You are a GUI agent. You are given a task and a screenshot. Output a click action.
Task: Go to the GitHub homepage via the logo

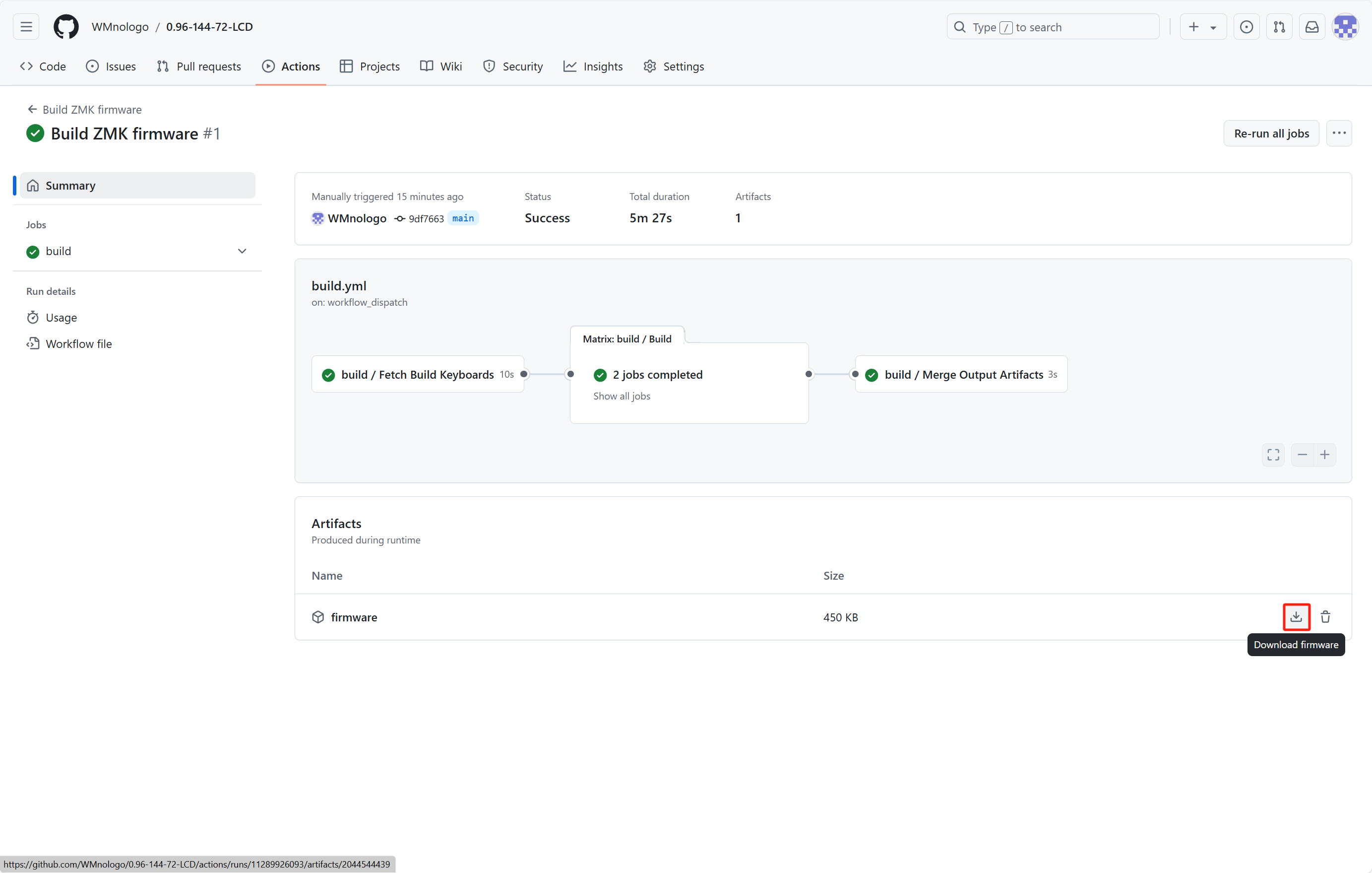point(66,27)
